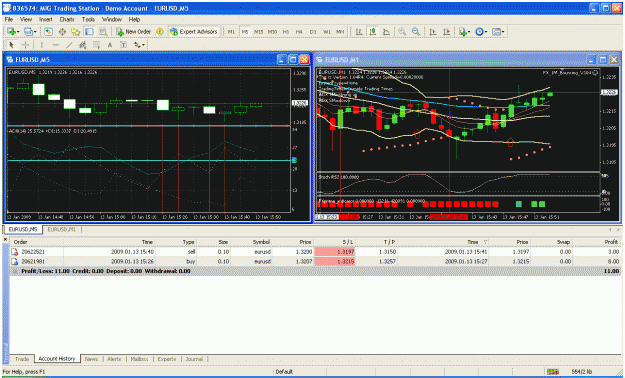625x378 pixels.
Task: Set timeframe to M1
Action: pos(231,32)
